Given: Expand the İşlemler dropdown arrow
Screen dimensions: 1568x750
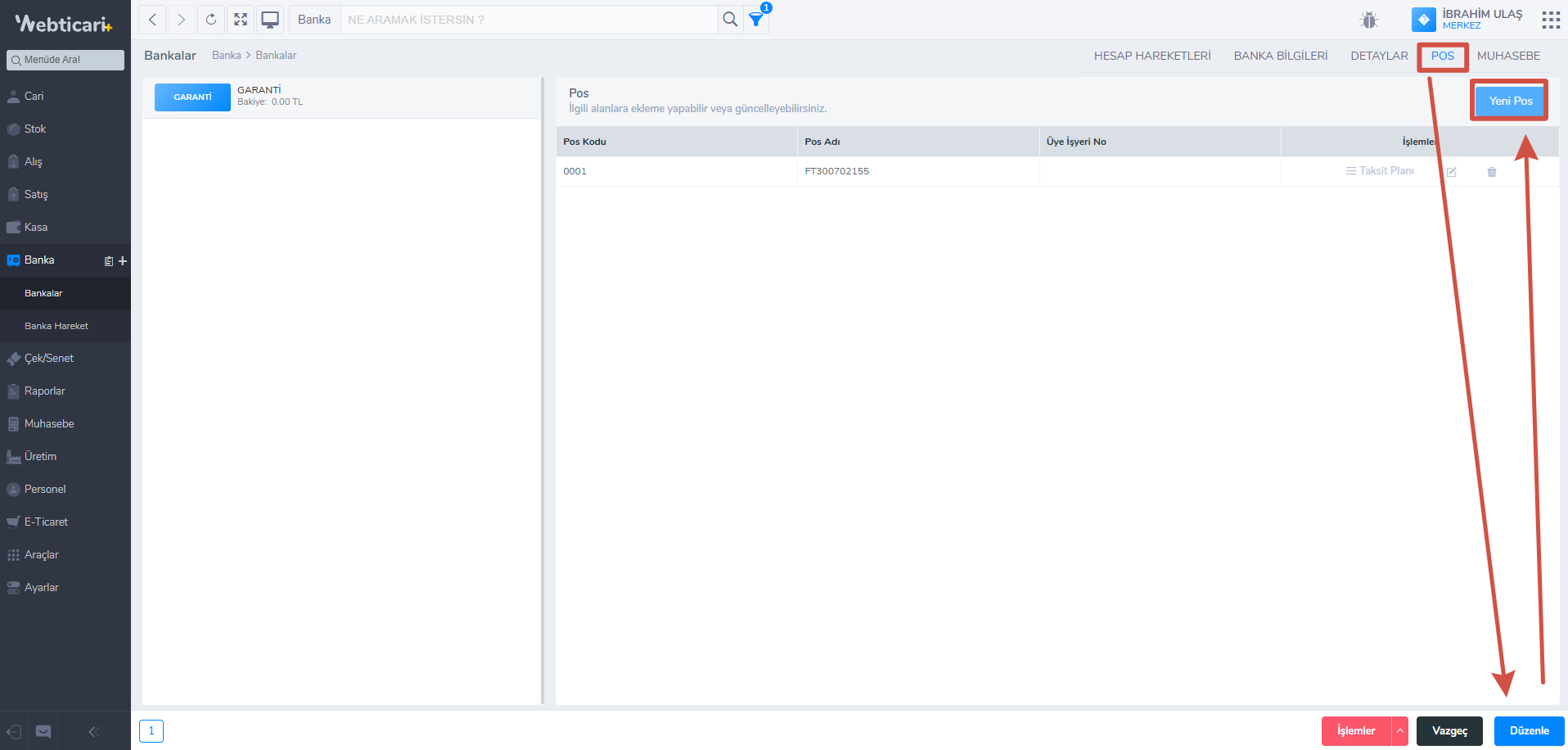Looking at the screenshot, I should (x=1400, y=731).
